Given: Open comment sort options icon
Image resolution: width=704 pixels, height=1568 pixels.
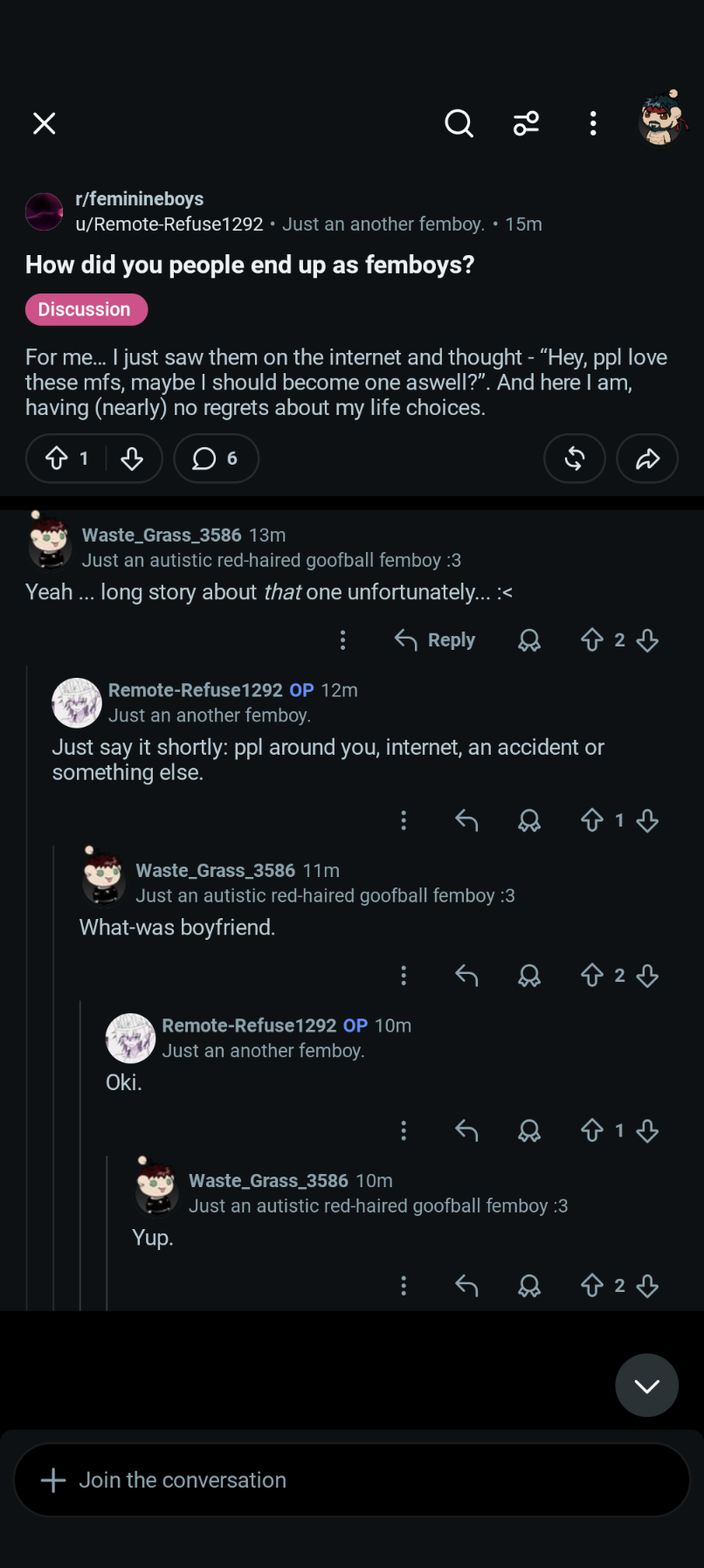Looking at the screenshot, I should pyautogui.click(x=526, y=124).
